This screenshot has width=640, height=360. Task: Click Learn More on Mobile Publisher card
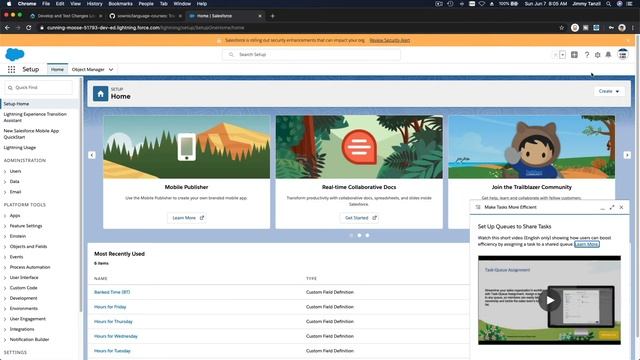187,218
